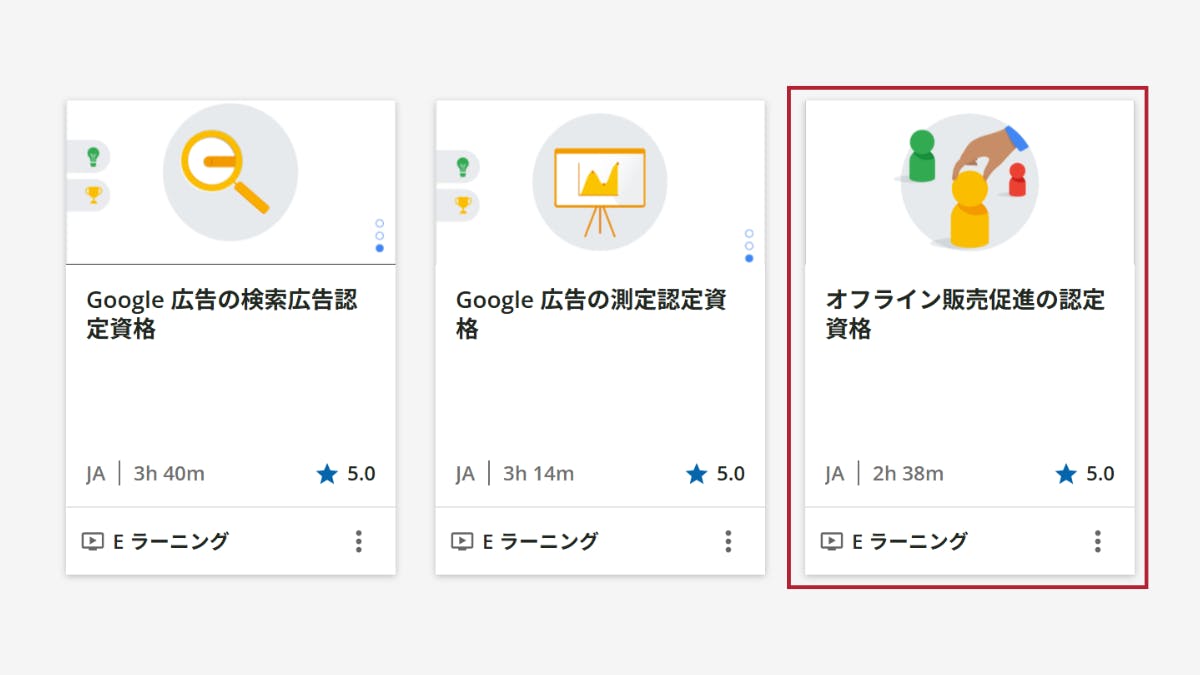The image size is (1200, 675).
Task: Click the star rating on the search ads card
Action: (346, 474)
